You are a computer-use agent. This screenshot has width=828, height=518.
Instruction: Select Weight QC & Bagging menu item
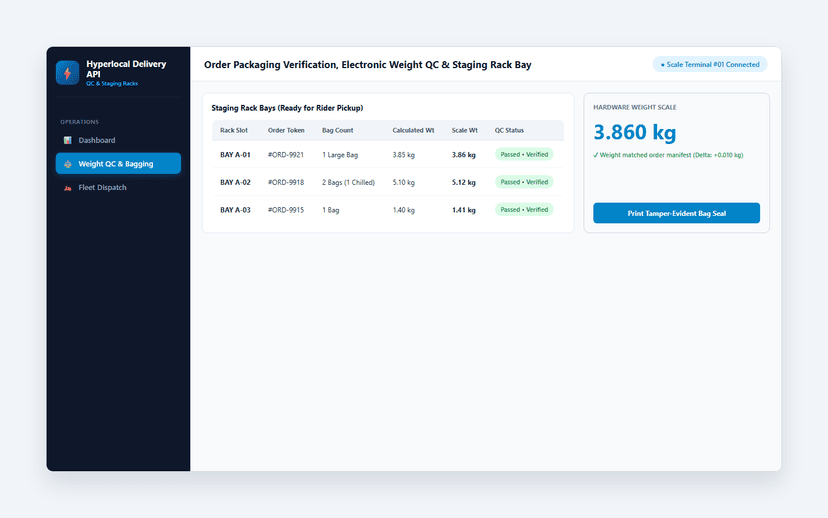tap(118, 164)
